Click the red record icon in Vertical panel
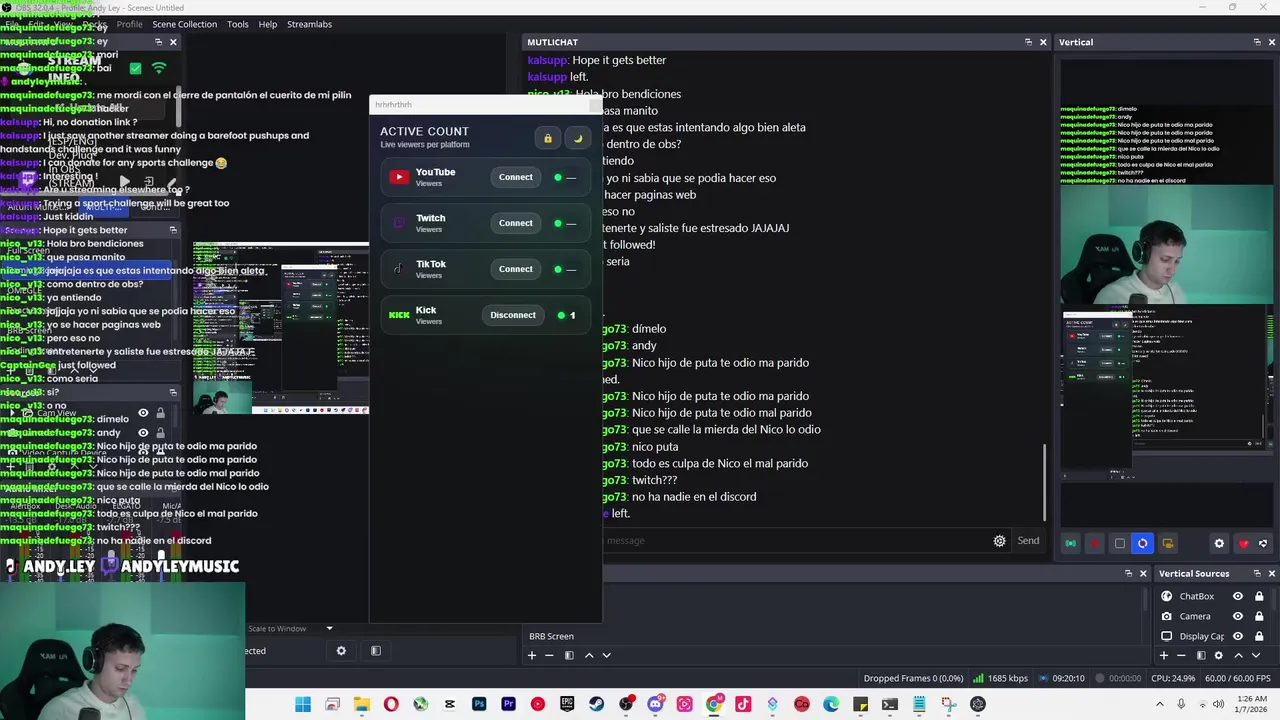Image resolution: width=1280 pixels, height=720 pixels. pyautogui.click(x=1095, y=543)
